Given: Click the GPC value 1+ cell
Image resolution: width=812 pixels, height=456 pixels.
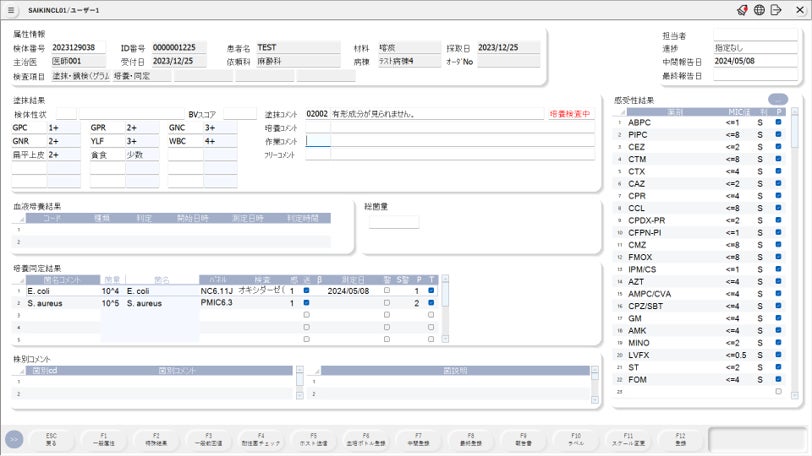Looking at the screenshot, I should [x=64, y=127].
